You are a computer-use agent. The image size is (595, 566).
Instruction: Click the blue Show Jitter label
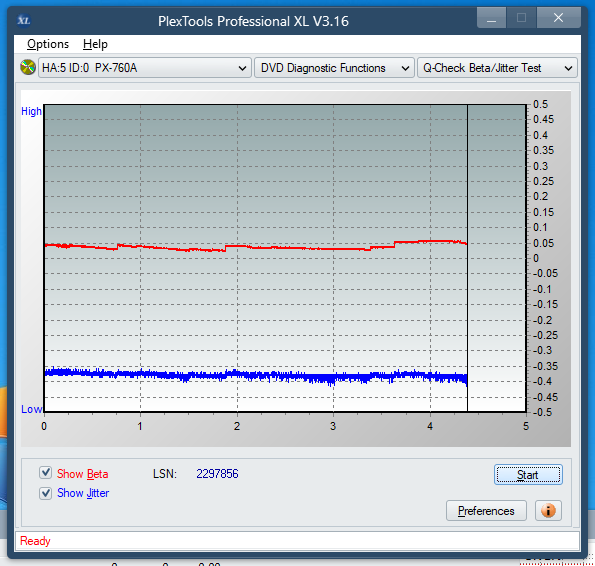pos(83,493)
